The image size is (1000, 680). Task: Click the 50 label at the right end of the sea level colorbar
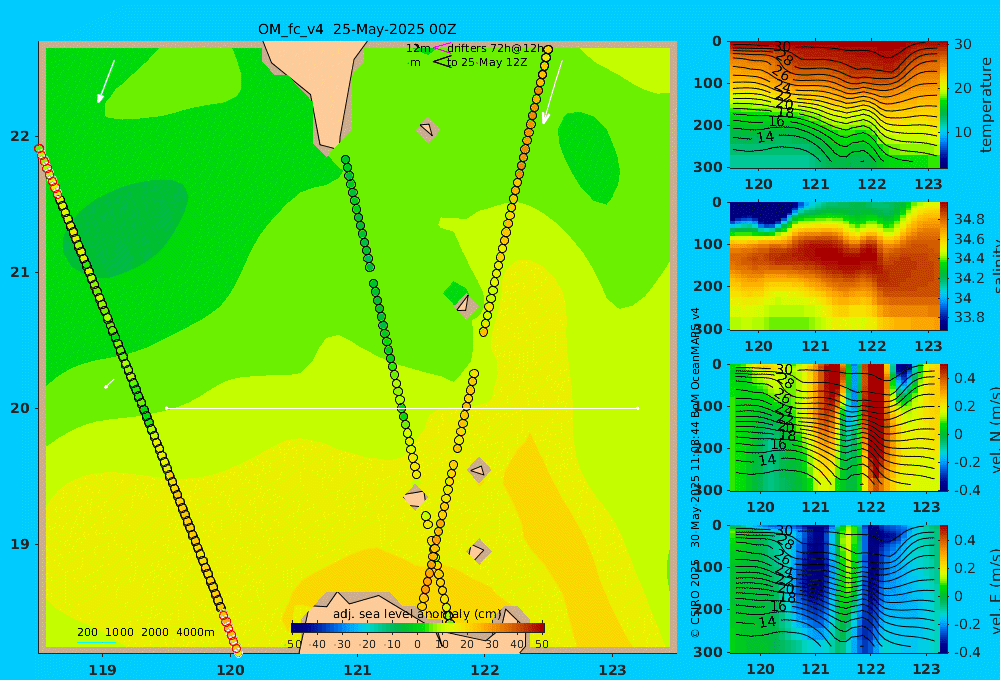pyautogui.click(x=541, y=644)
